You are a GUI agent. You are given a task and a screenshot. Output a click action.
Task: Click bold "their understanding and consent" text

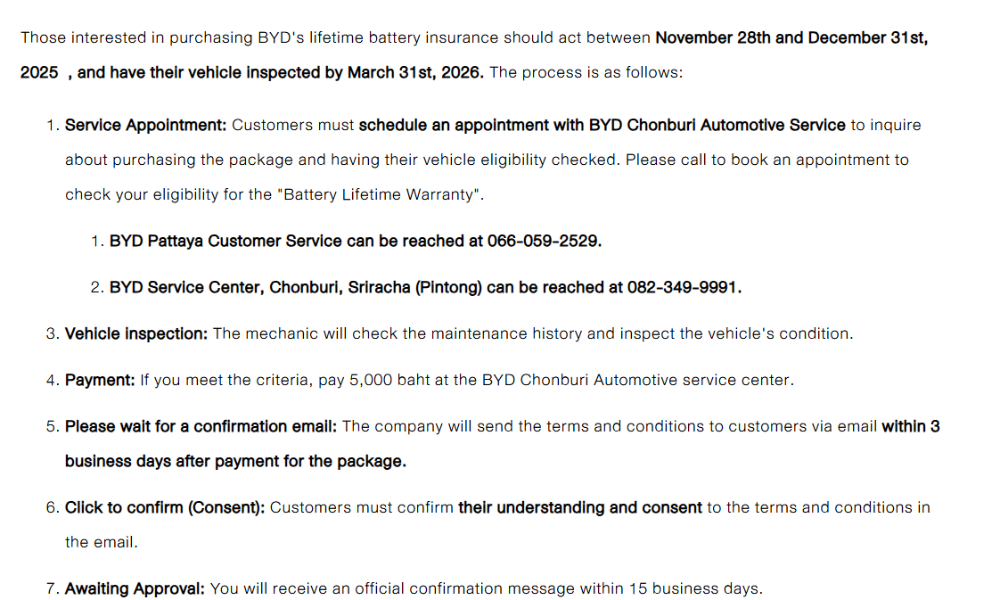(x=580, y=507)
